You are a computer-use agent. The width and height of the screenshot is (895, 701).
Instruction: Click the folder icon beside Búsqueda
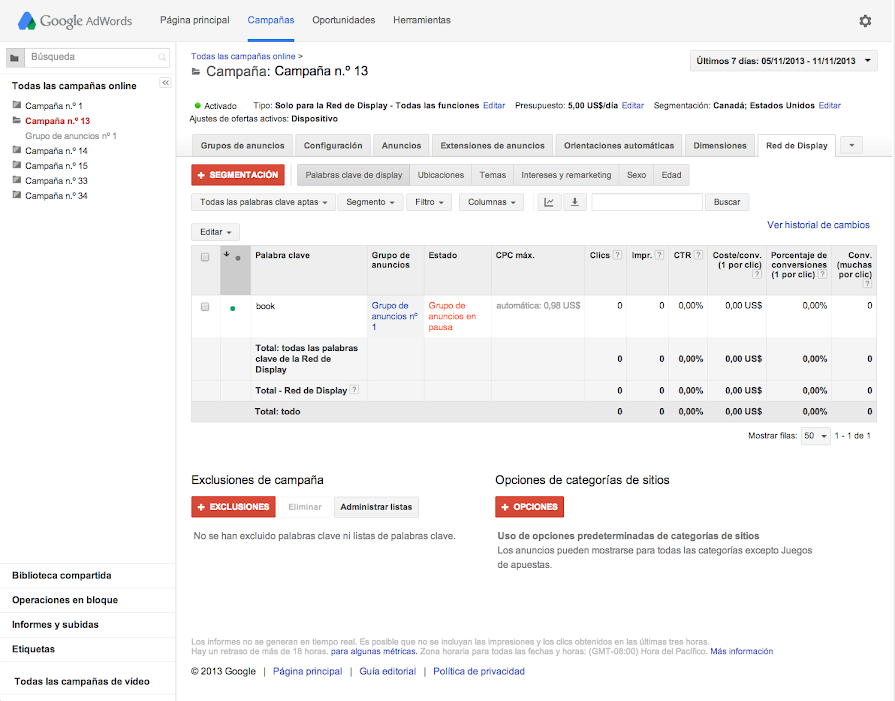tap(15, 58)
